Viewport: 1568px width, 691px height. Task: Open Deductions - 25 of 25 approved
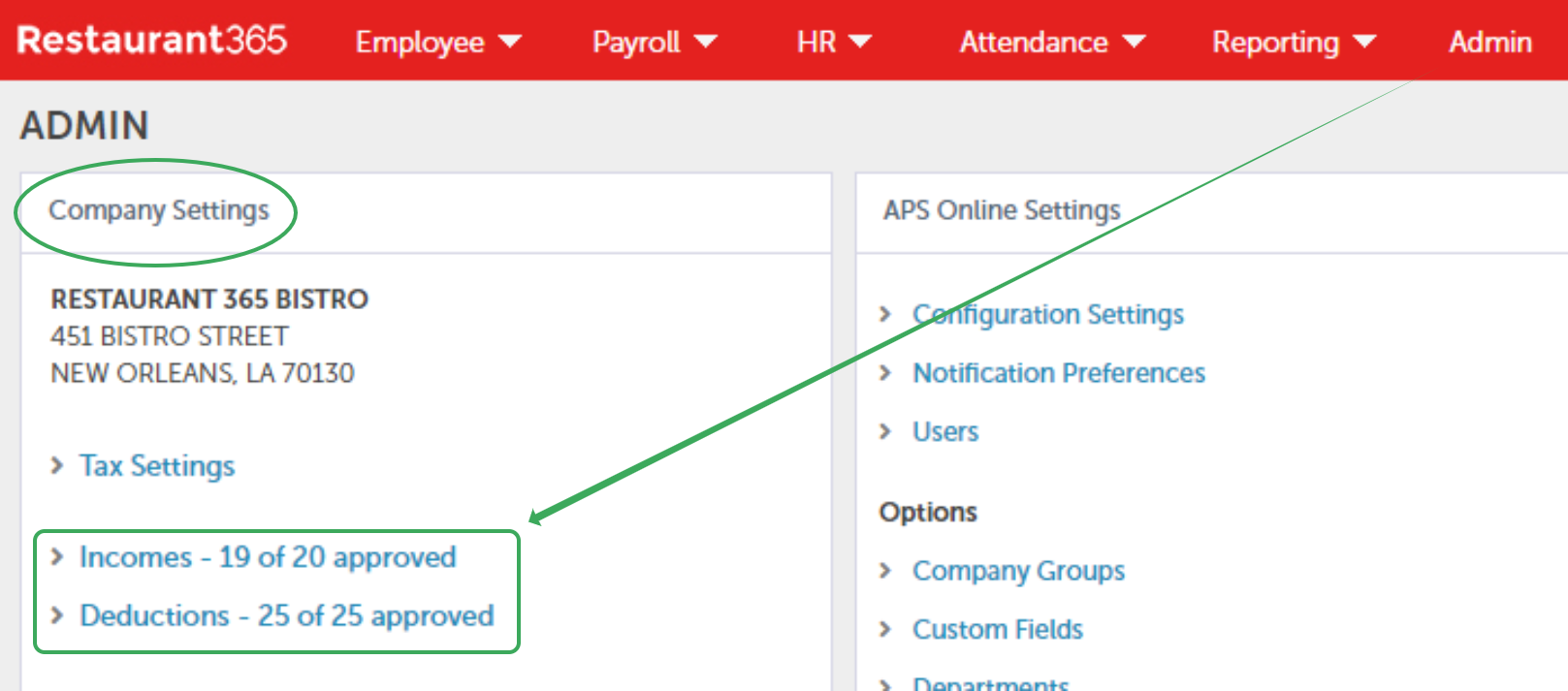point(287,615)
